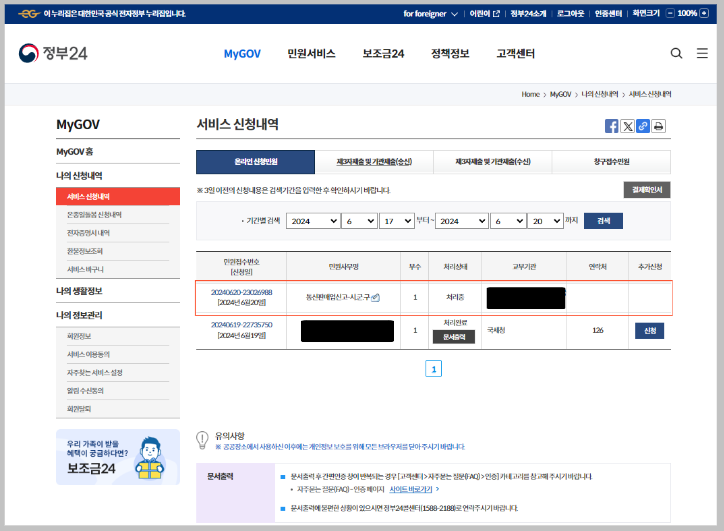Open 인증센터 in top bar
Screen dimensions: 724x531
[608, 13]
